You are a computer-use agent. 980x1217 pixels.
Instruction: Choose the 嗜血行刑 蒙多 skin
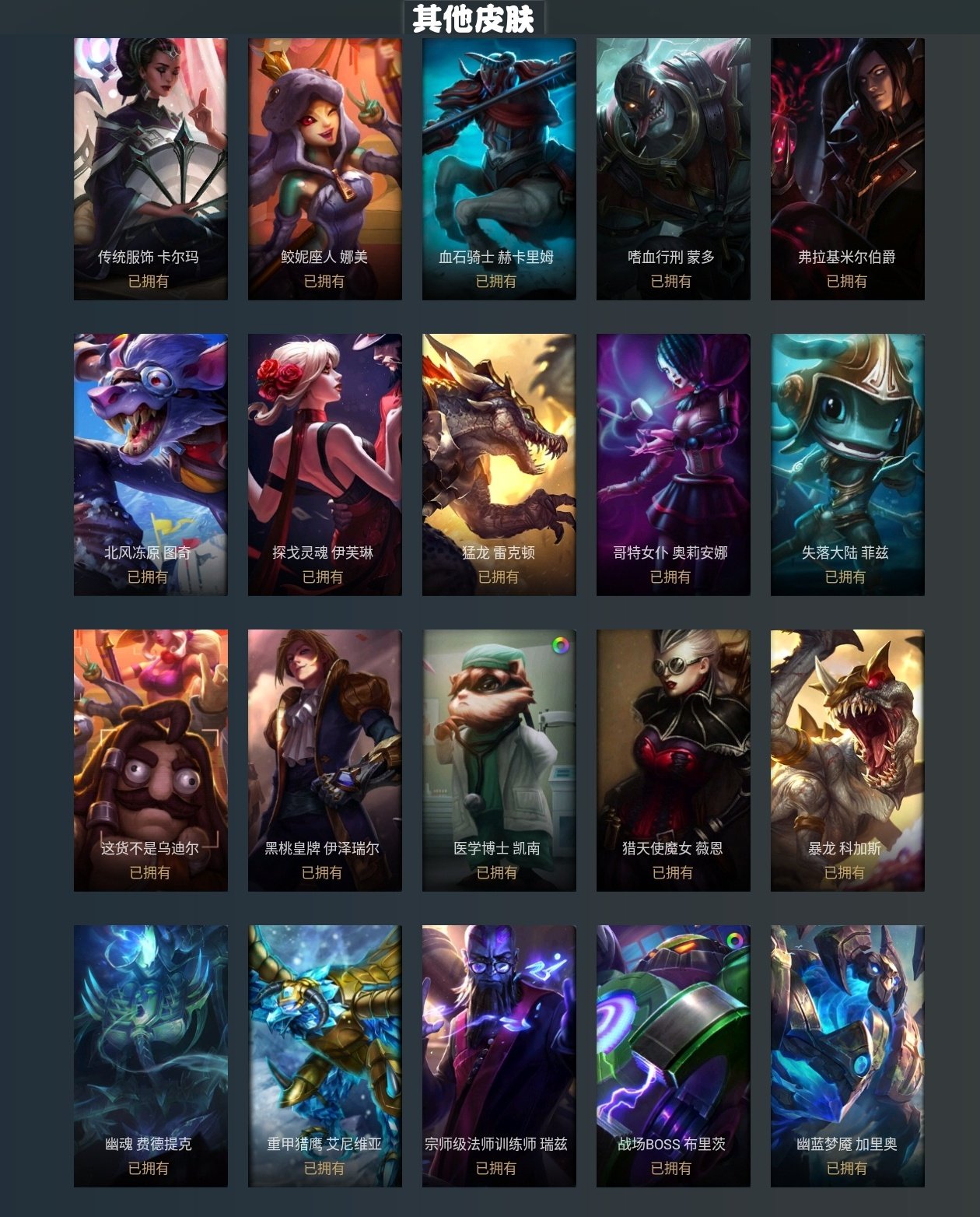674,169
